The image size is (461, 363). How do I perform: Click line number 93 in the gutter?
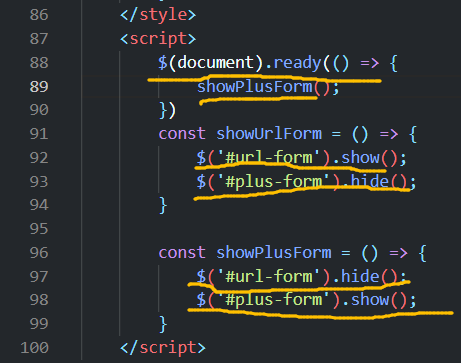tap(39, 182)
